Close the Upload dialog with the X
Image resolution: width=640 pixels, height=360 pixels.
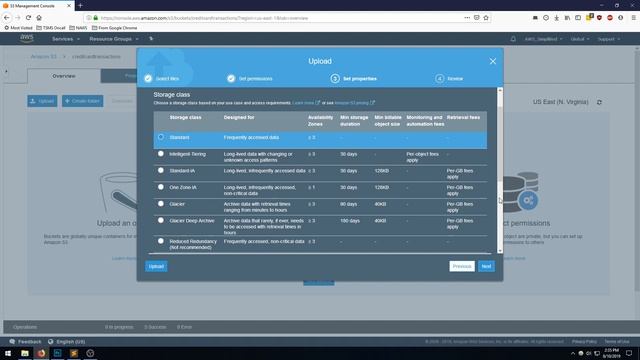[493, 61]
